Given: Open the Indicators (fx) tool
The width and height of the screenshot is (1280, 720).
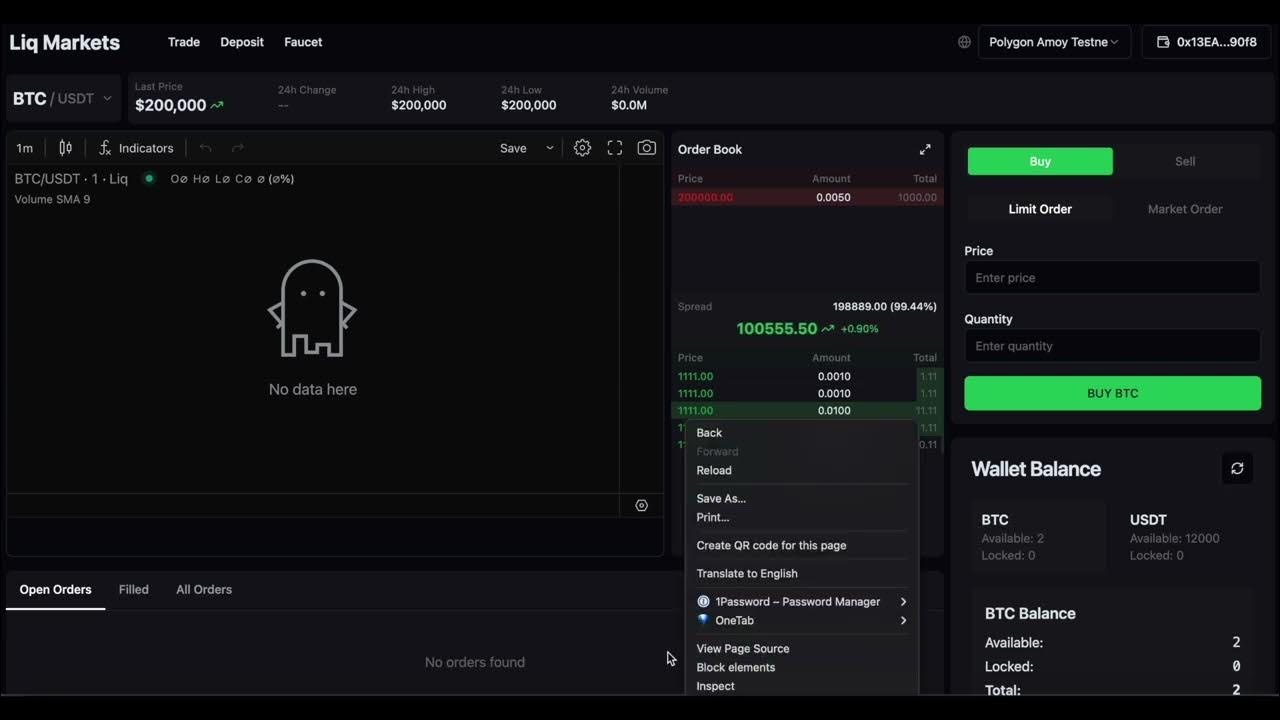Looking at the screenshot, I should point(136,147).
